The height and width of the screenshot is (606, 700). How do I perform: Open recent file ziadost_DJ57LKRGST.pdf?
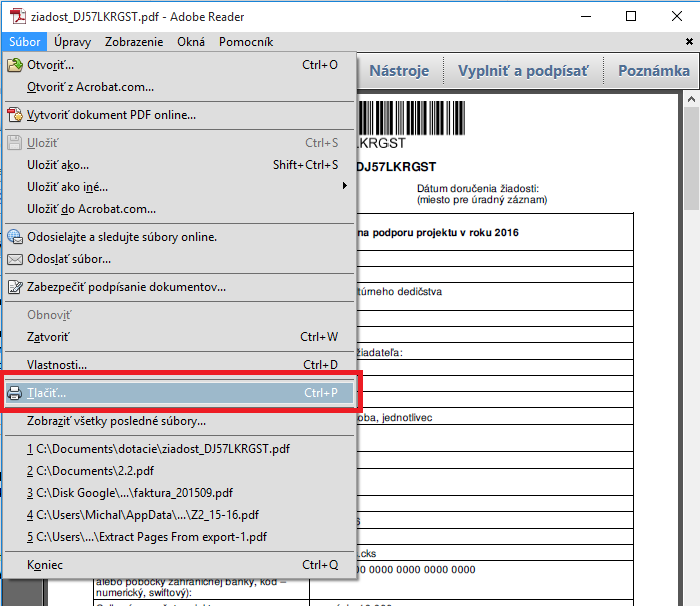tap(179, 449)
